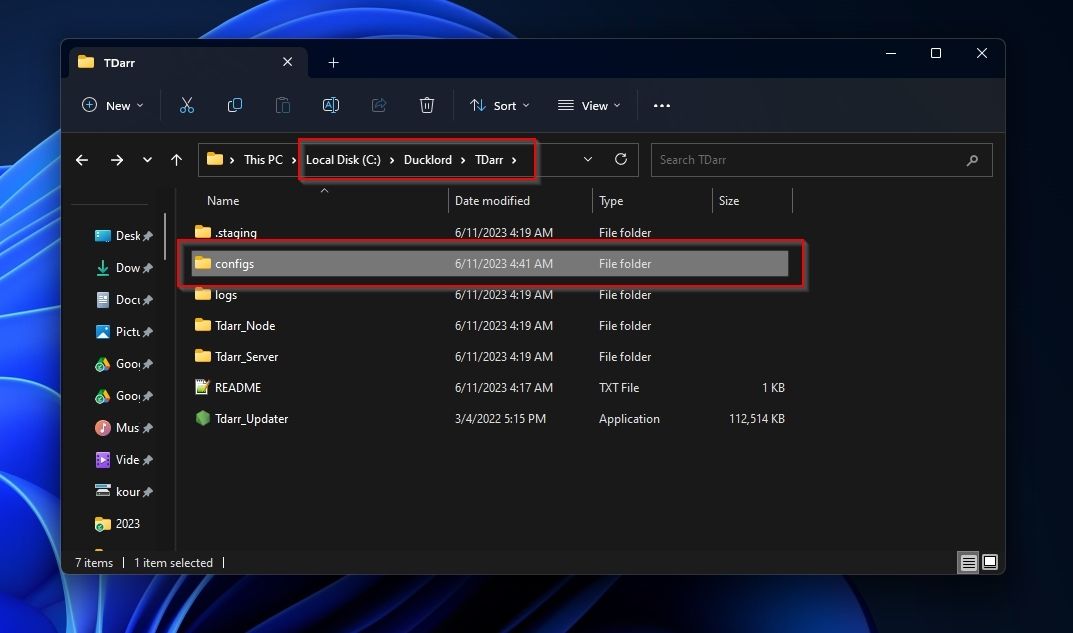Open the See more ellipsis menu
Viewport: 1073px width, 633px height.
pyautogui.click(x=661, y=105)
